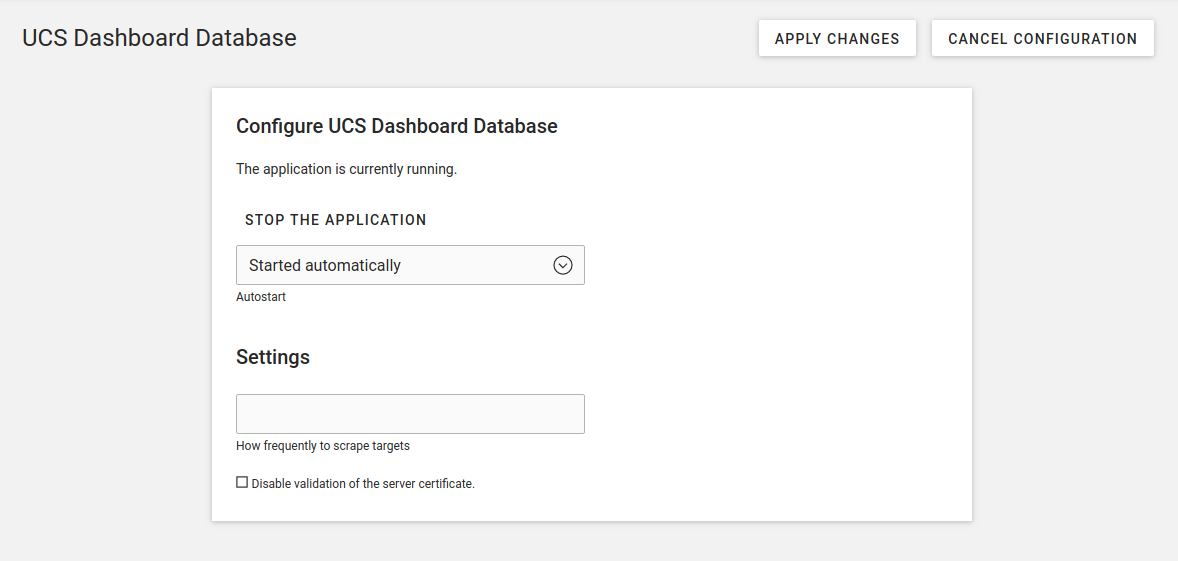Click 'The application is currently running' status text
1178x561 pixels.
tap(346, 169)
